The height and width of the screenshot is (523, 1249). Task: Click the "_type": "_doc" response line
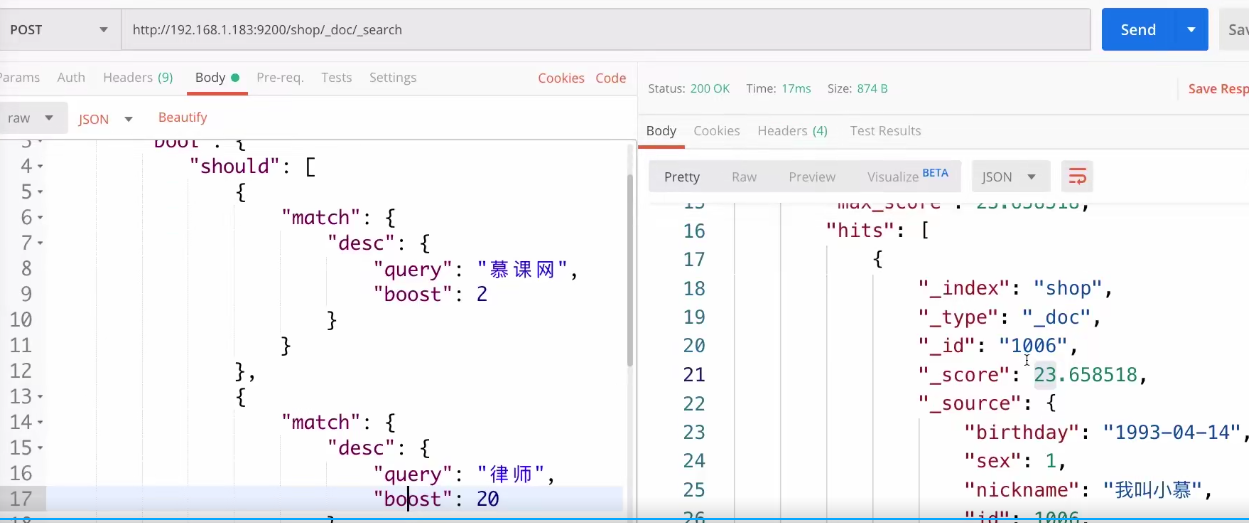point(1009,317)
